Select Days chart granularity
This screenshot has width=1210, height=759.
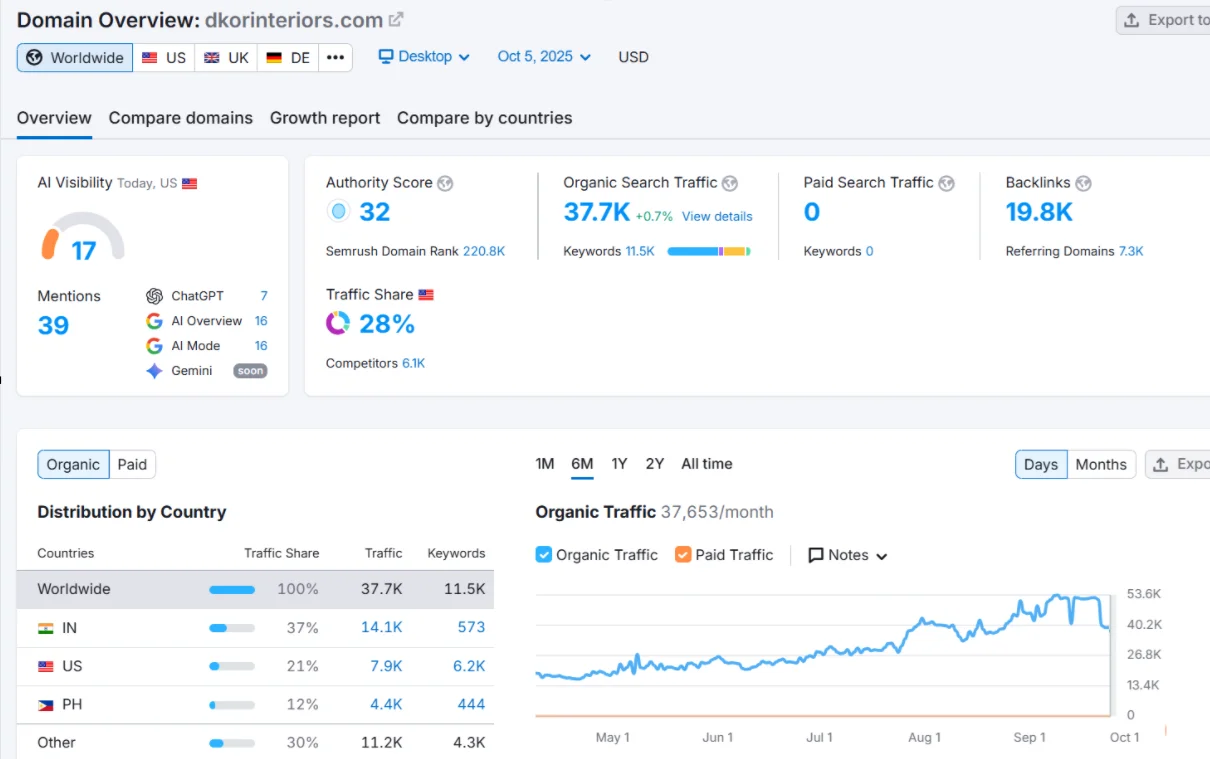1041,464
